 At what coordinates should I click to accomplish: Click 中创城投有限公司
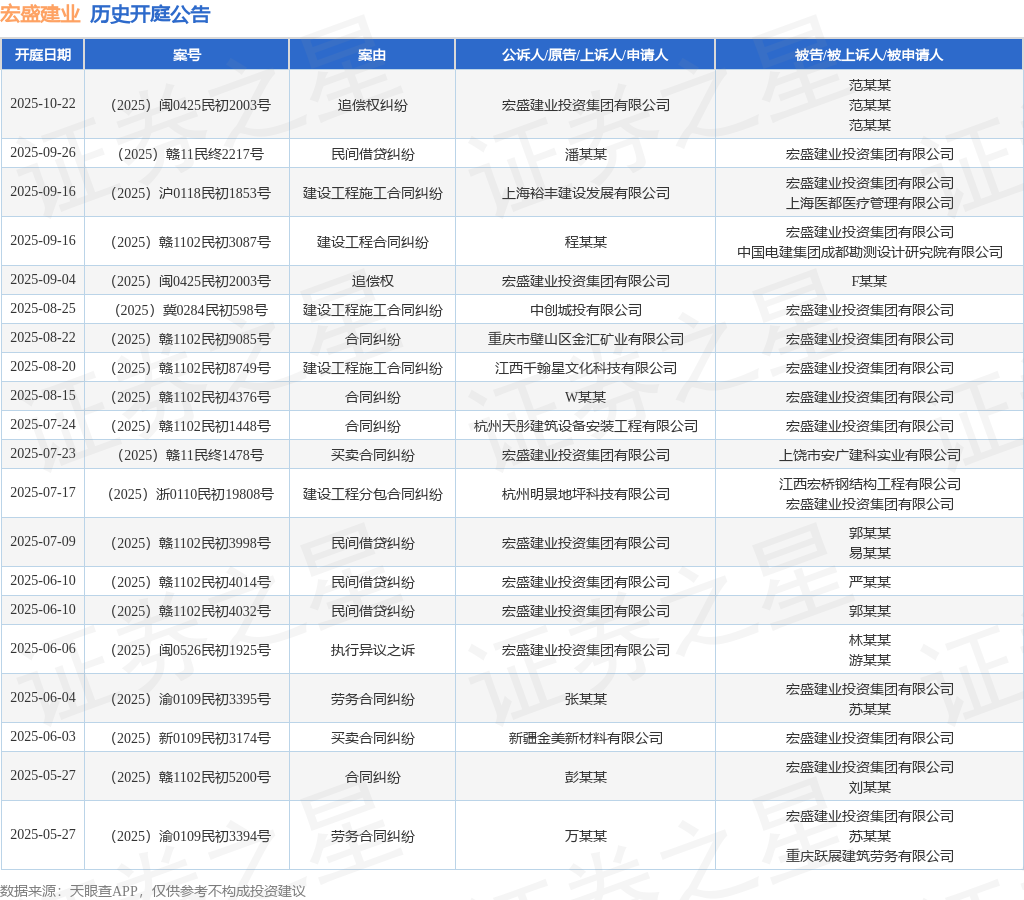pos(586,310)
